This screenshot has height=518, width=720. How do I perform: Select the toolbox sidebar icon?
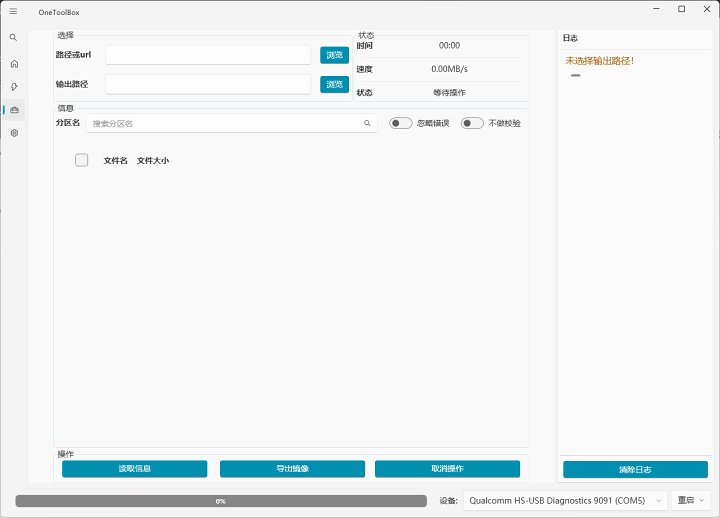(13, 110)
